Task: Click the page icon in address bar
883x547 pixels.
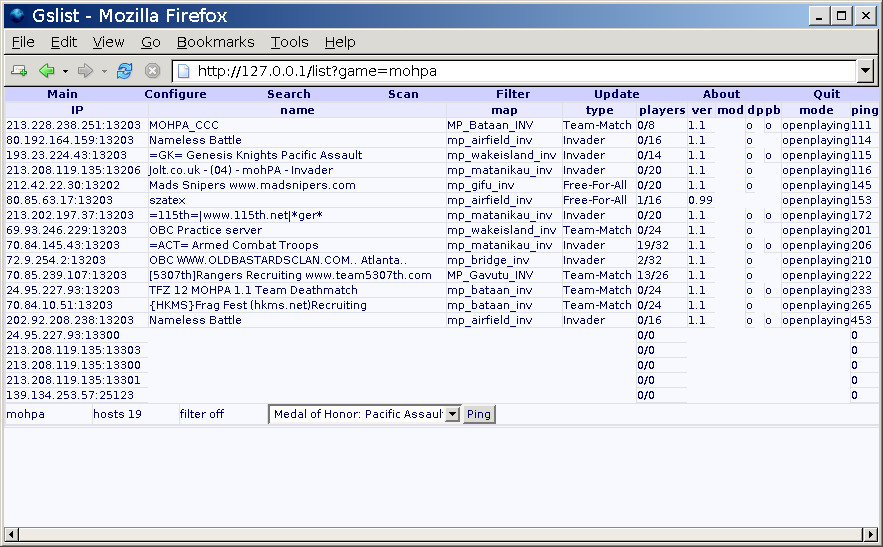Action: coord(184,71)
